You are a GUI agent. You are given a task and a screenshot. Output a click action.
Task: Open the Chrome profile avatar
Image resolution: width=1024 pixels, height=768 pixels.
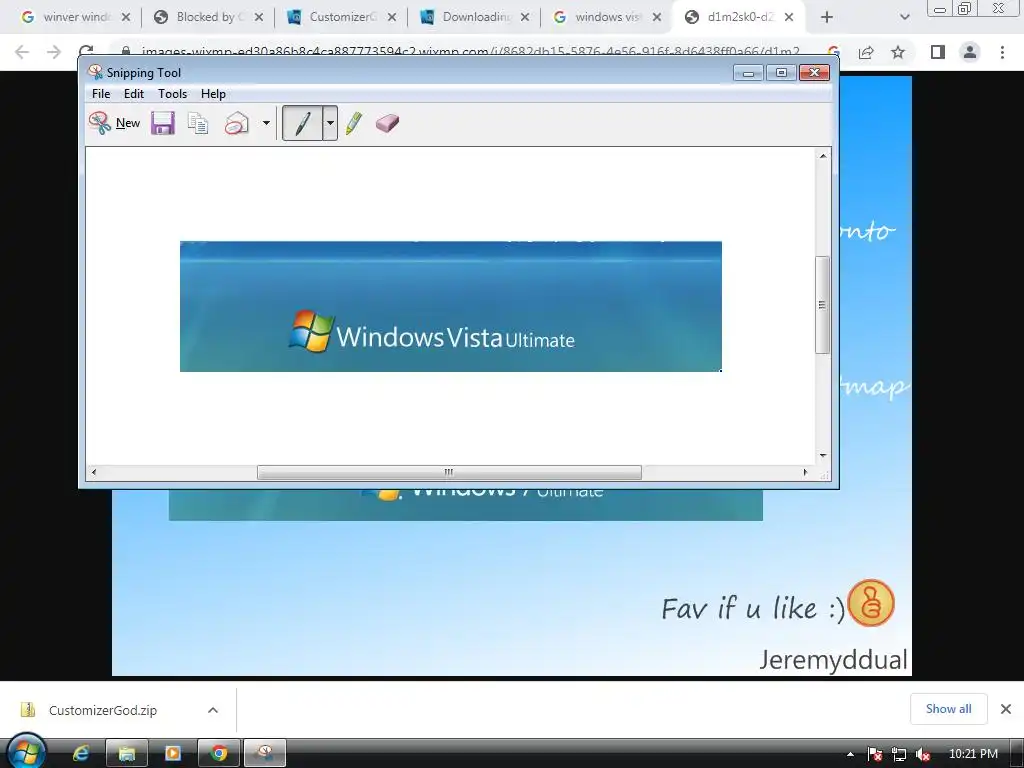[x=970, y=52]
